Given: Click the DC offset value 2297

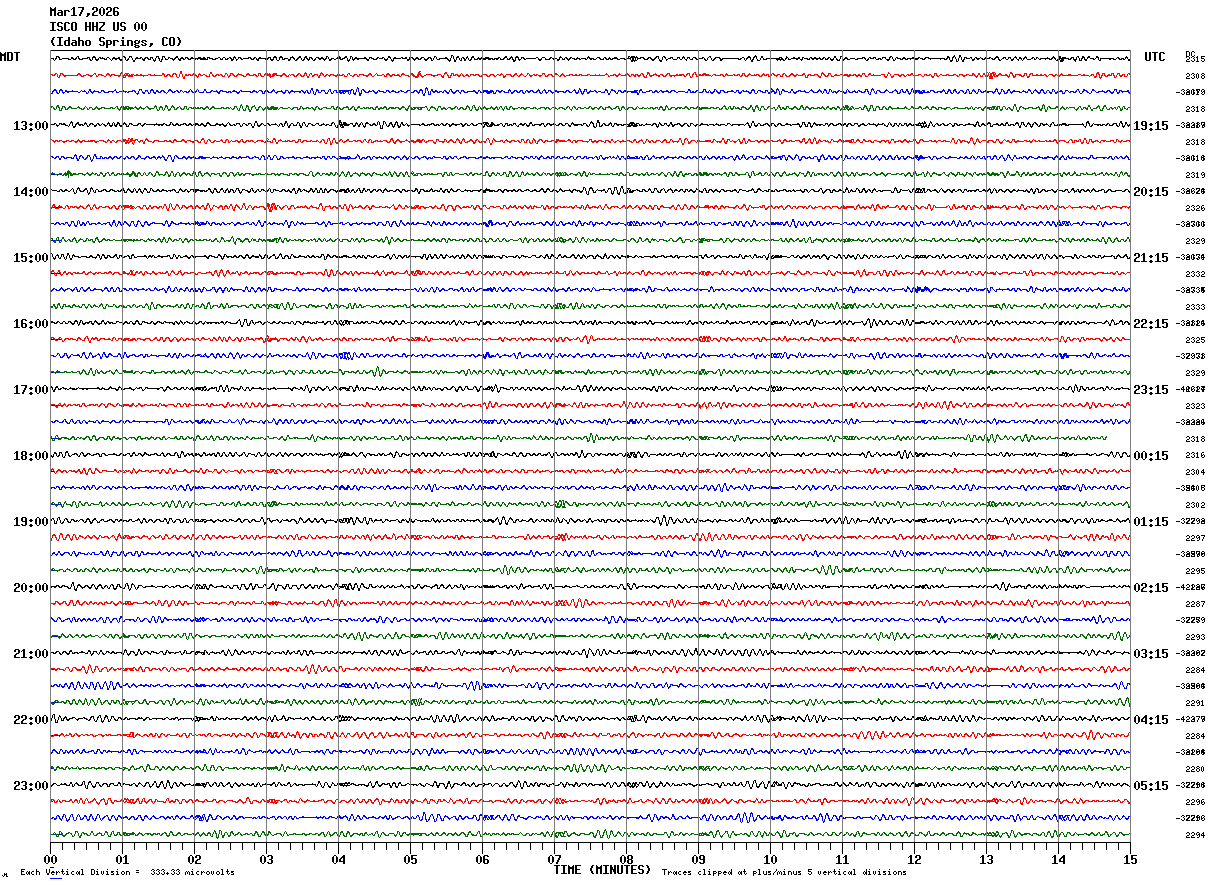Looking at the screenshot, I should pyautogui.click(x=1194, y=538).
